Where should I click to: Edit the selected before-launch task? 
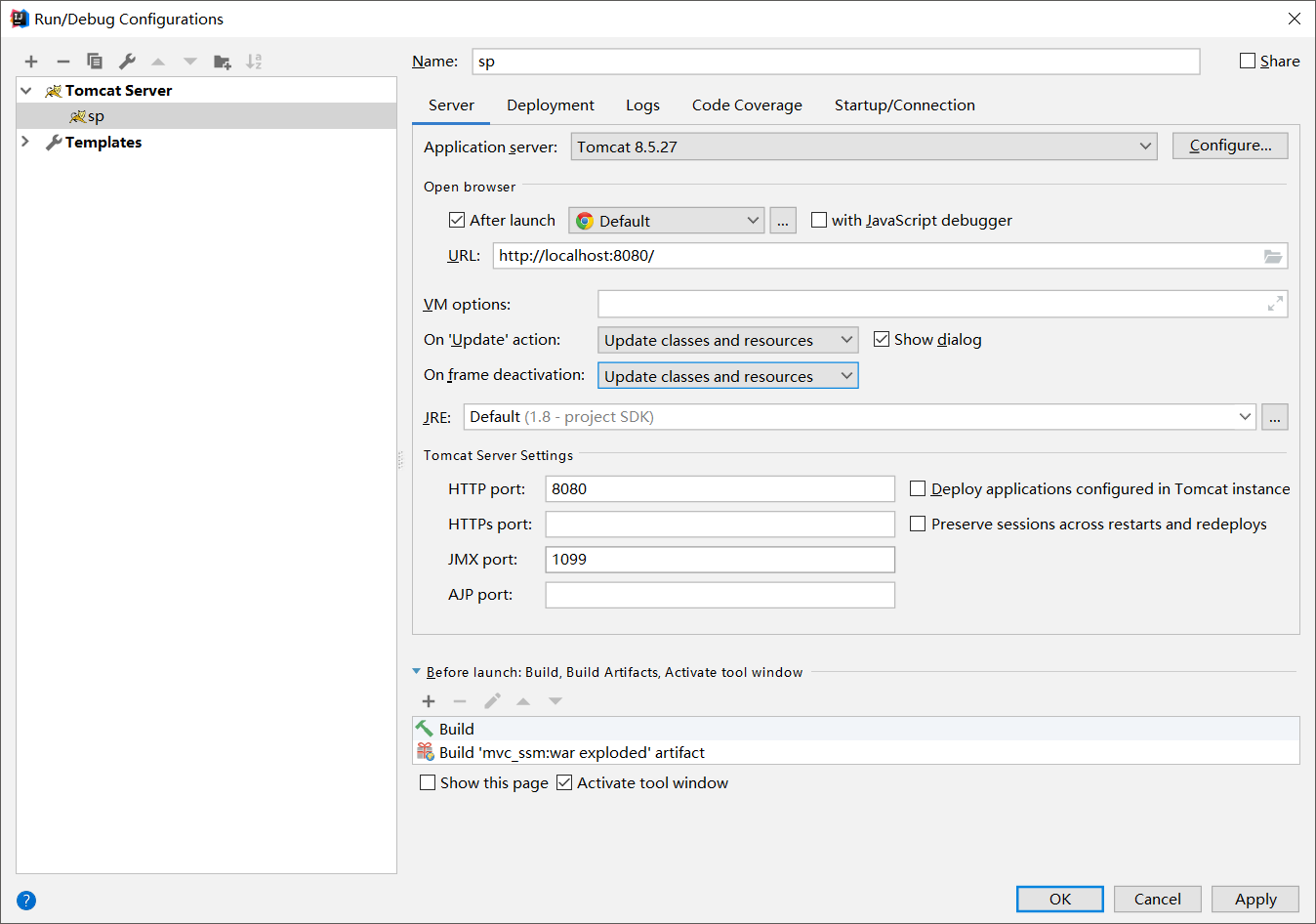493,701
